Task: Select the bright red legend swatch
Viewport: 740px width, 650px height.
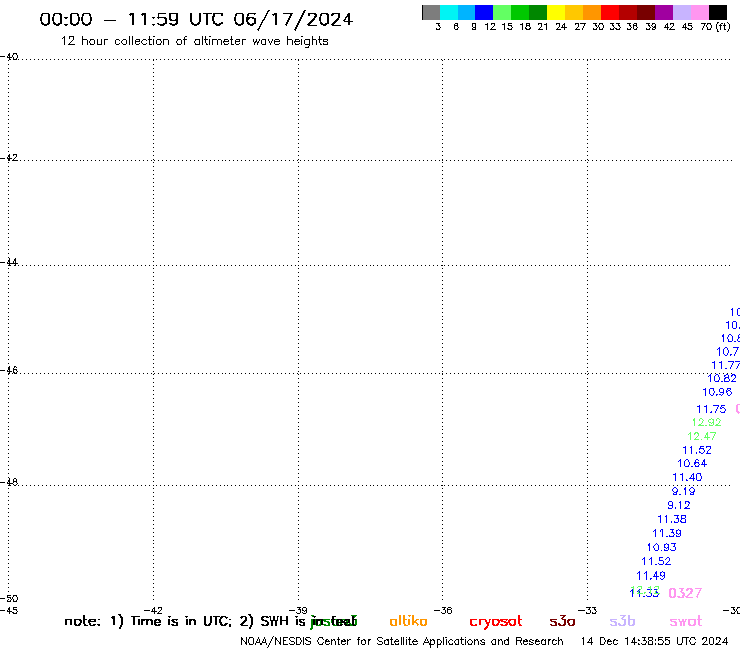Action: [x=610, y=12]
